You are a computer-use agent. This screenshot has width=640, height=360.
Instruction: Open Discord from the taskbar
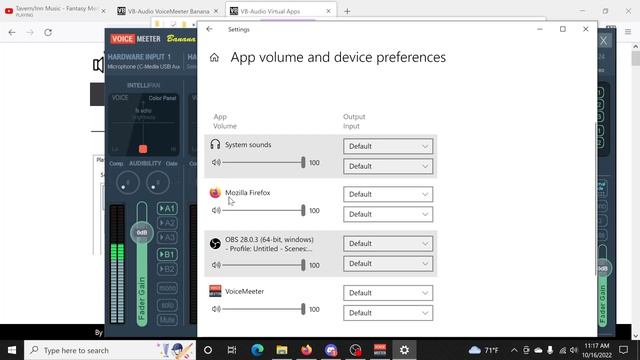(331, 350)
